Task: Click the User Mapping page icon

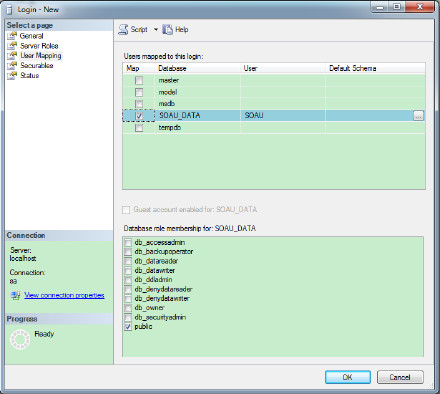Action: [12, 55]
